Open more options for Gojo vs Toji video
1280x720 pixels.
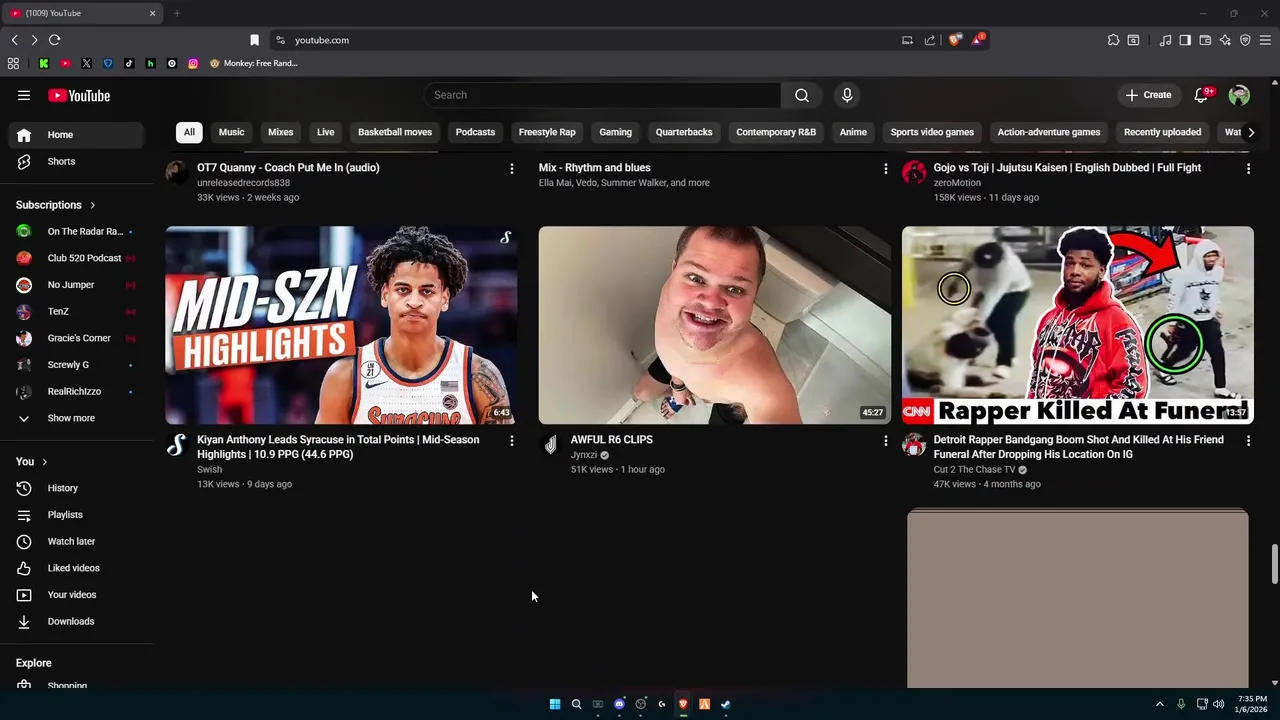(1248, 169)
